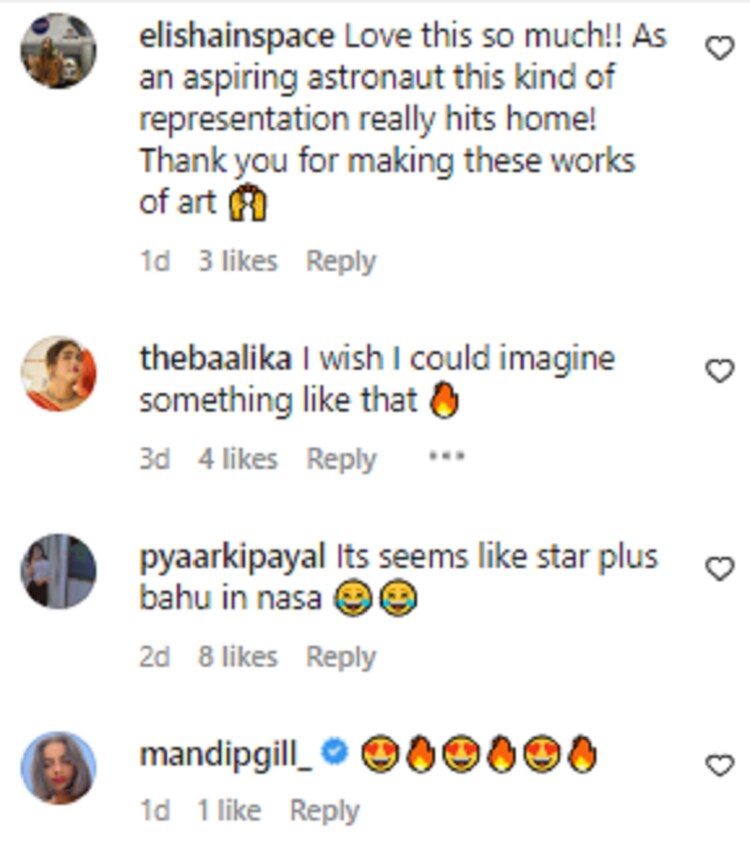View the 4 likes on thebaalika's comment

[x=237, y=459]
